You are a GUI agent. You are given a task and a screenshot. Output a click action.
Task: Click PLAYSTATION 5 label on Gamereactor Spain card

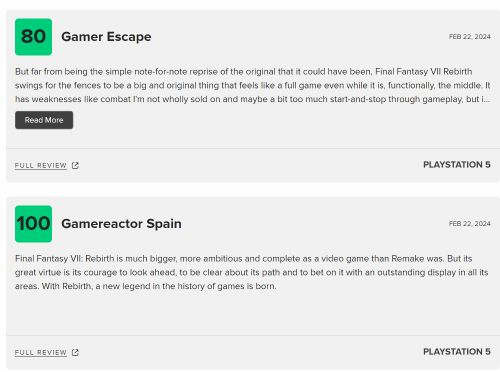pos(457,352)
